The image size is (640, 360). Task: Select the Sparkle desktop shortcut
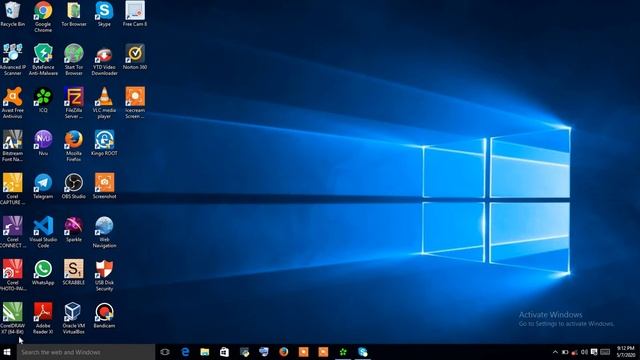click(x=74, y=229)
